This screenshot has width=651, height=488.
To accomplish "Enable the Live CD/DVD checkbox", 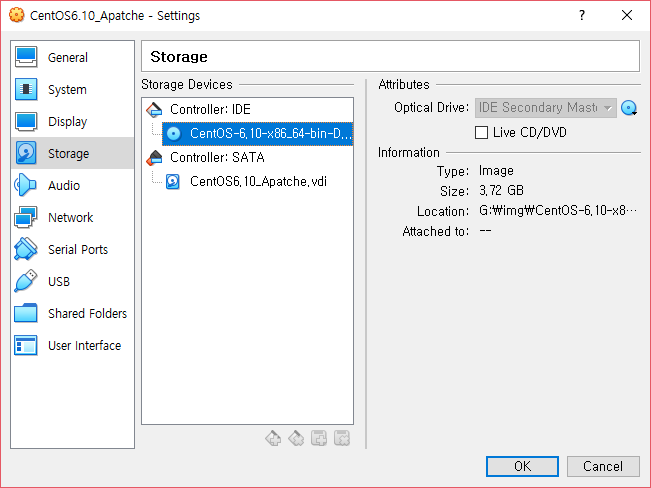I will tap(481, 133).
